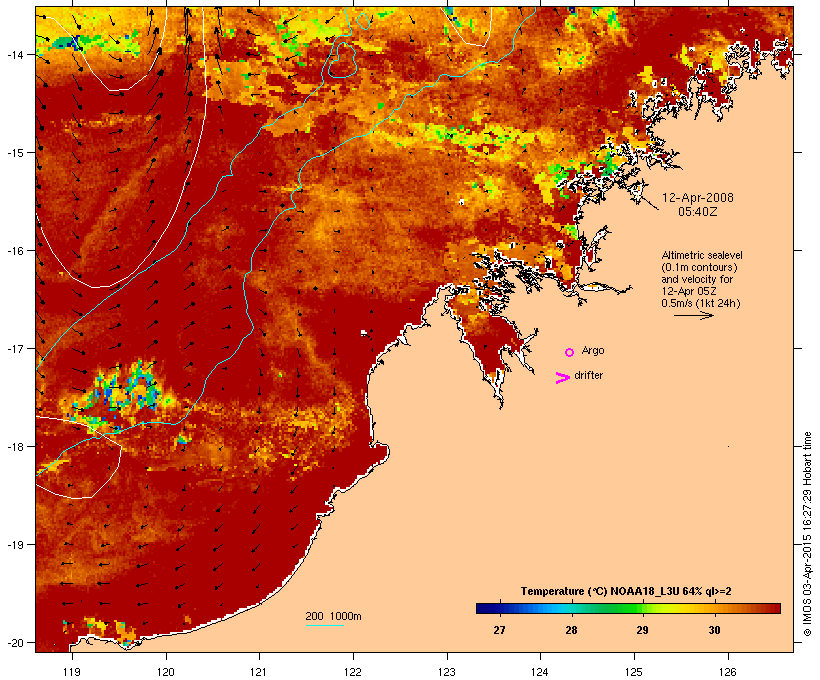Click the 'Argo' legend label
Image resolution: width=820 pixels, height=680 pixels.
[593, 350]
